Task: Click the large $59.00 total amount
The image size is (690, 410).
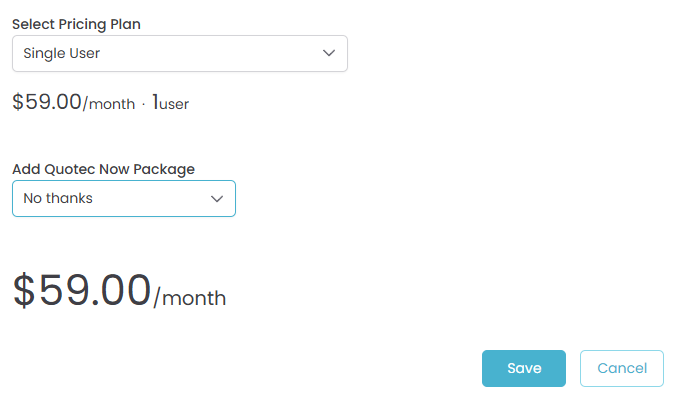Action: (81, 289)
